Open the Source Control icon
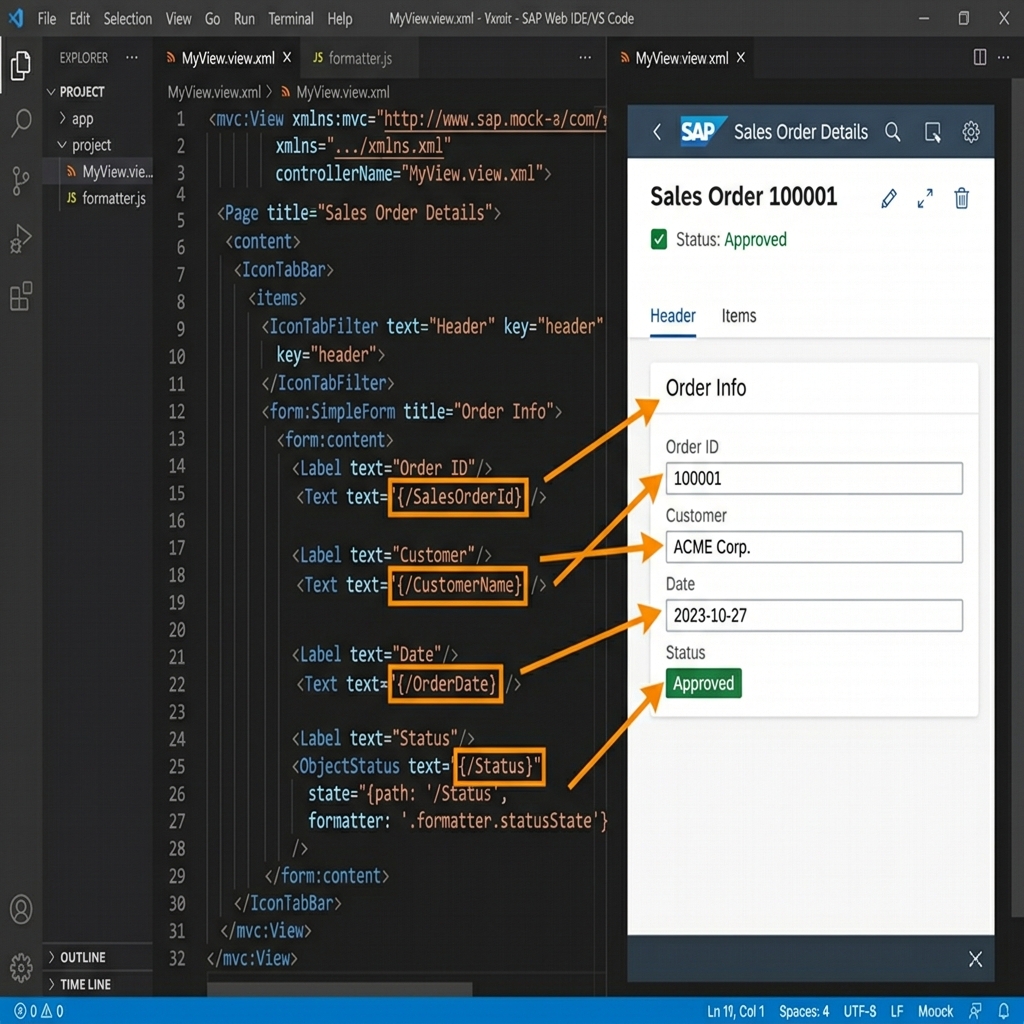1024x1024 pixels. 21,180
